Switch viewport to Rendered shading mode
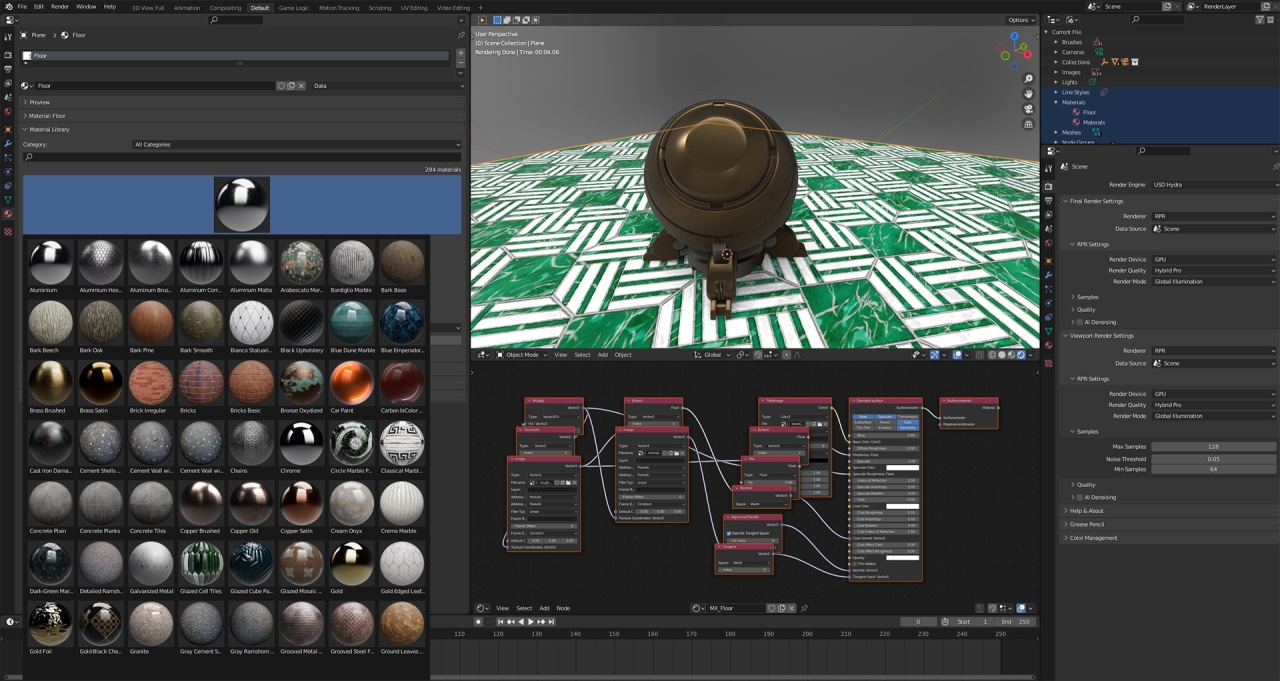This screenshot has height=681, width=1280. click(x=1021, y=355)
